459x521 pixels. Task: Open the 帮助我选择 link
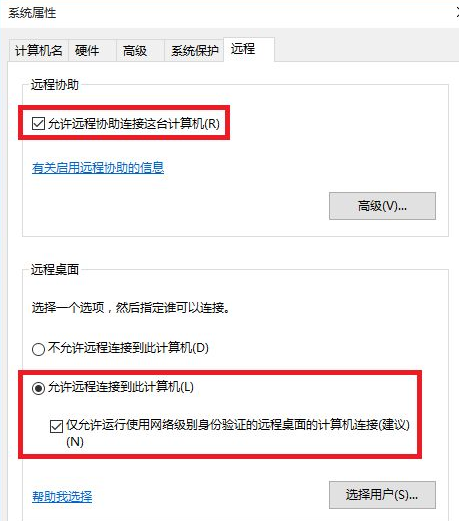coord(62,496)
